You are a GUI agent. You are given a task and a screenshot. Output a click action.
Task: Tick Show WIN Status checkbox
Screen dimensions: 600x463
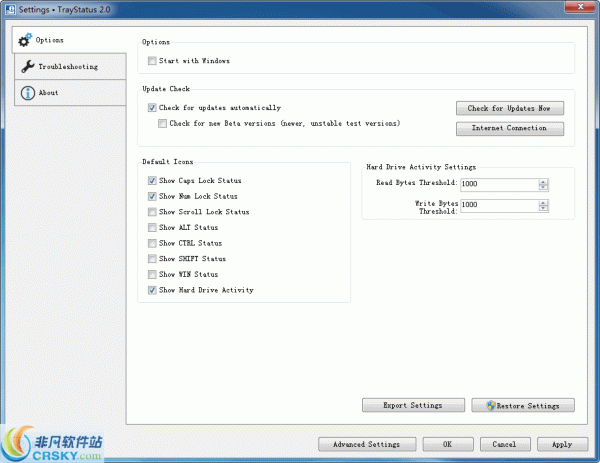click(152, 275)
